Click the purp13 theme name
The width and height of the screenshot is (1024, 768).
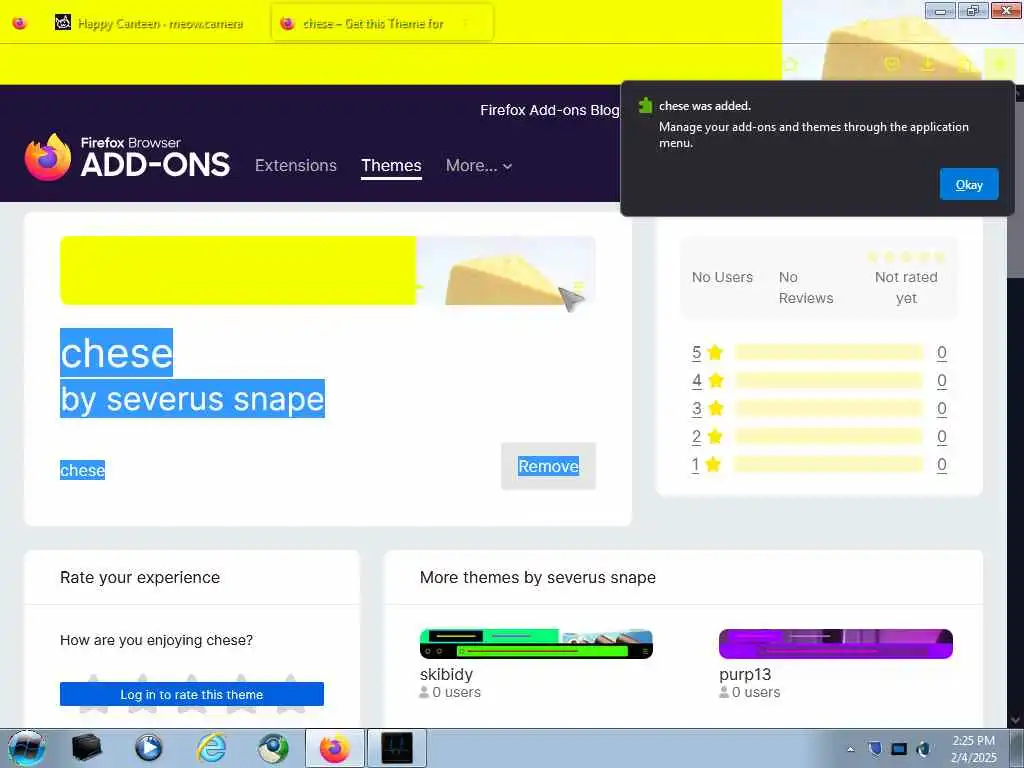pyautogui.click(x=744, y=674)
